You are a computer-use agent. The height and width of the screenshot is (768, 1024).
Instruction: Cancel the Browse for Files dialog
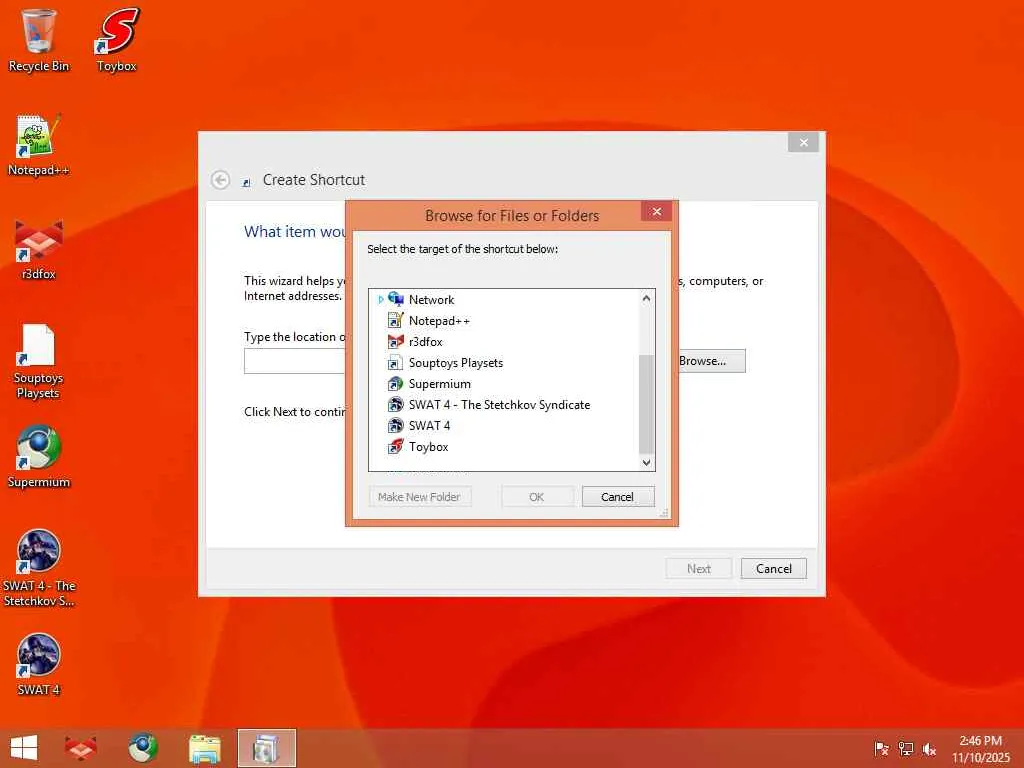tap(617, 497)
